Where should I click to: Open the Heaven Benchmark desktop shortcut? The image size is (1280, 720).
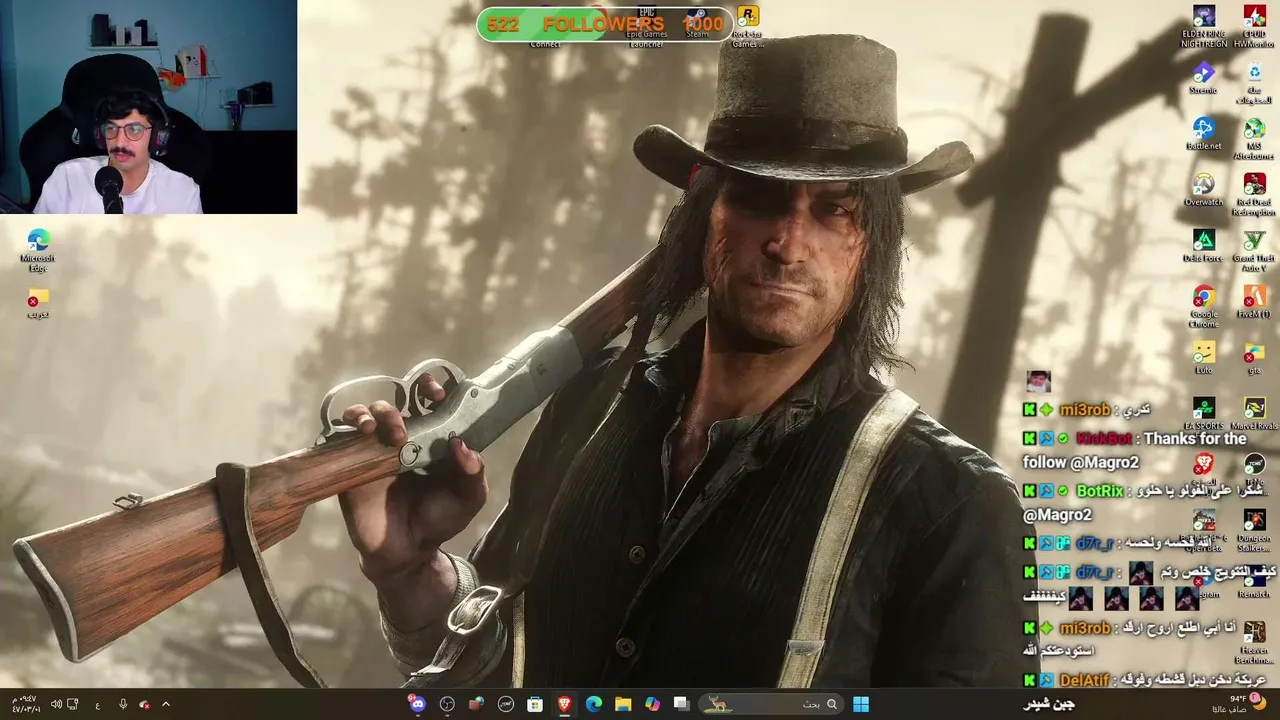1254,642
